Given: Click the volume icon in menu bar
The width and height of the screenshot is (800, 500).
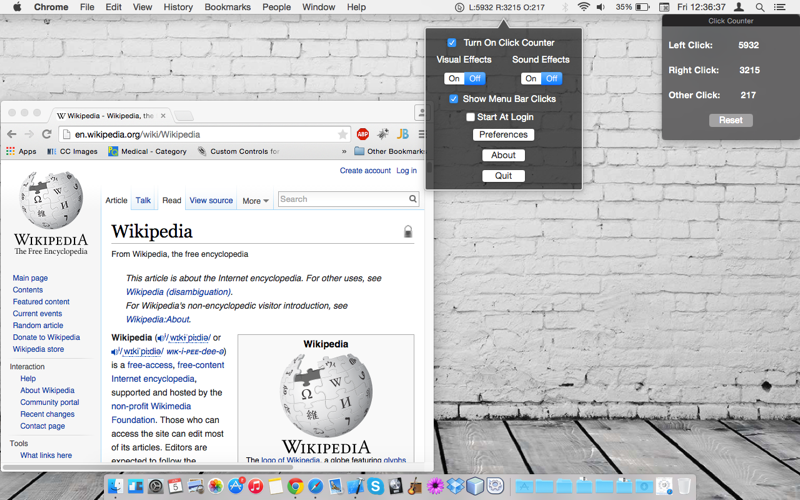Looking at the screenshot, I should [x=601, y=7].
